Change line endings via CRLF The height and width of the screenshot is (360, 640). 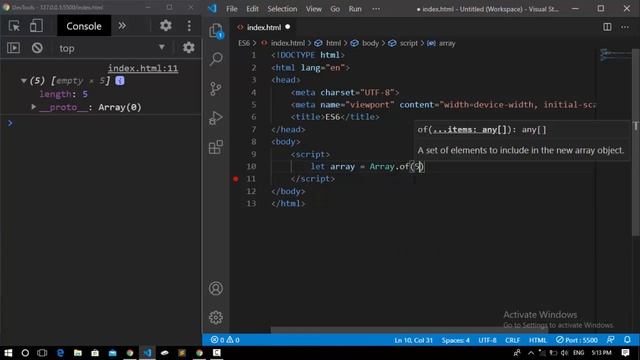[x=512, y=340]
